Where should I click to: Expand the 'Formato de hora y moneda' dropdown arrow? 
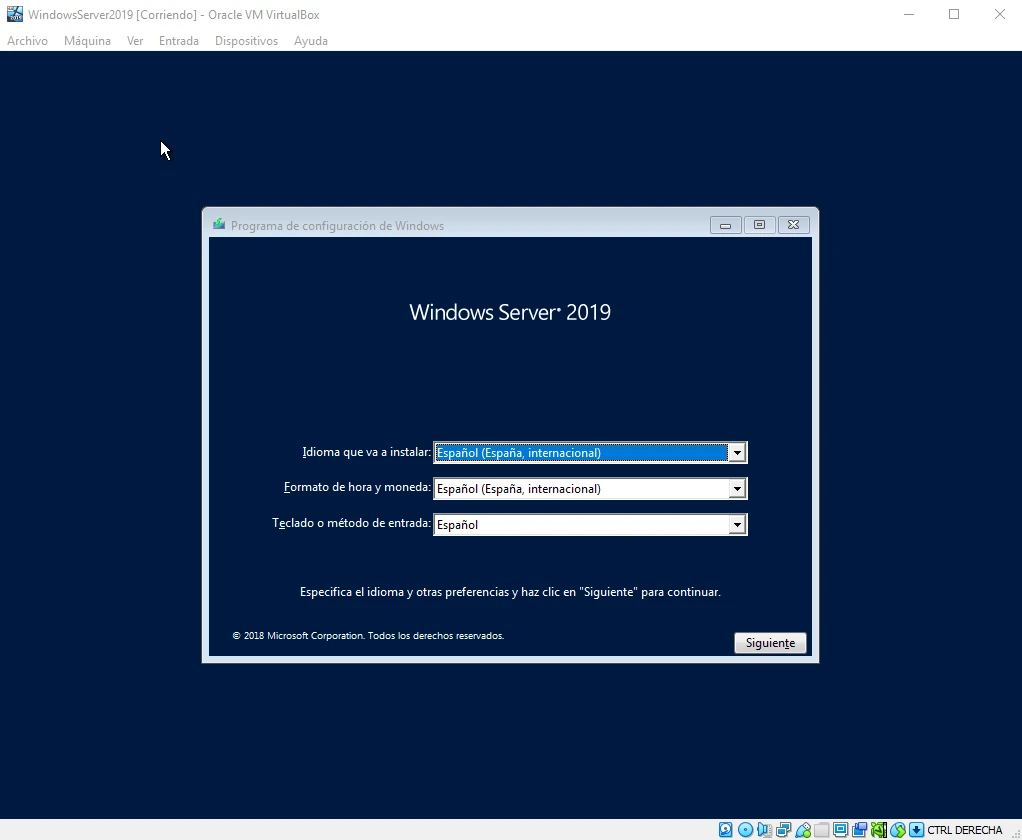point(737,488)
